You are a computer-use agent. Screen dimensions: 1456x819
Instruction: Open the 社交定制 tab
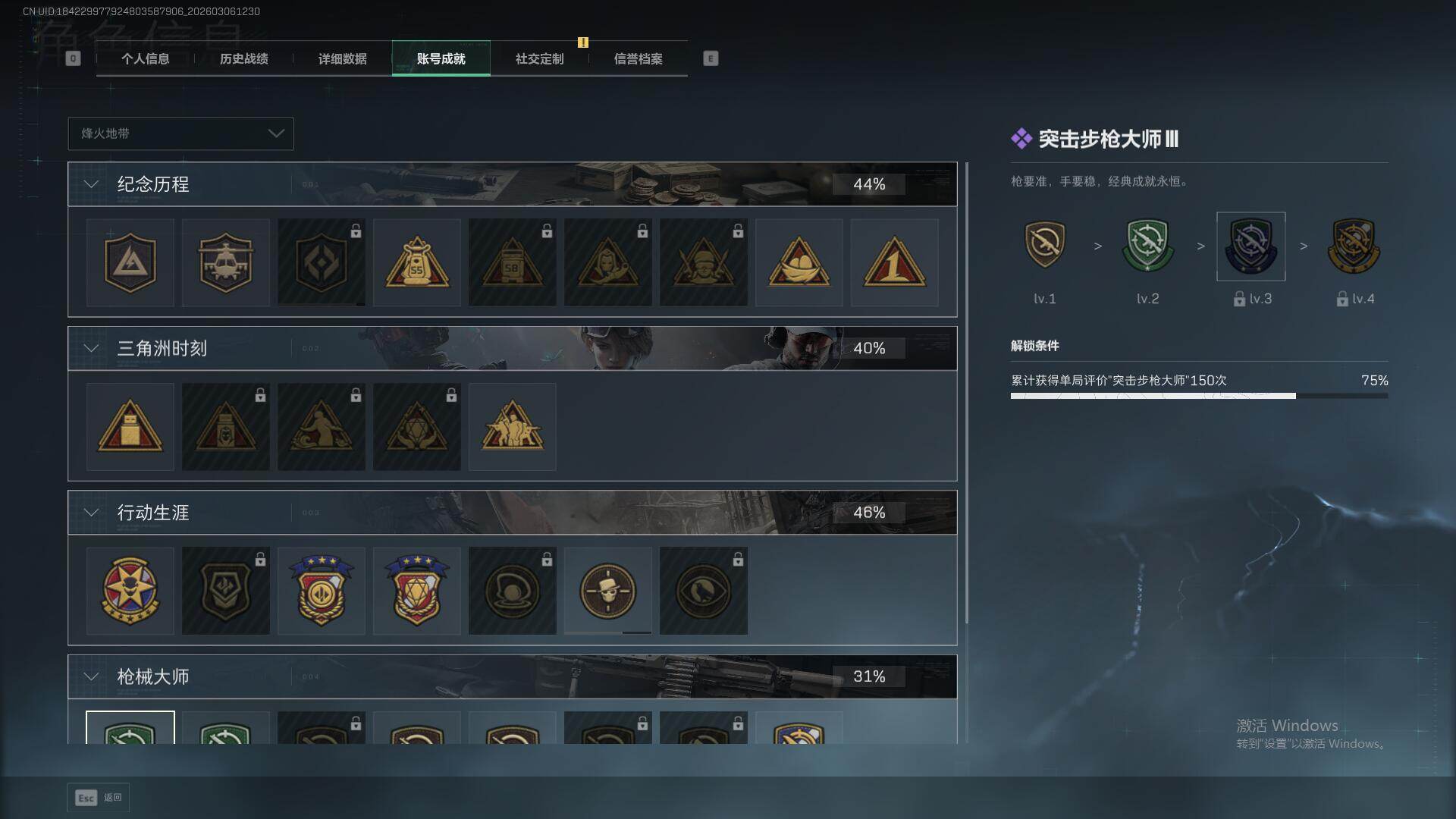tap(539, 58)
